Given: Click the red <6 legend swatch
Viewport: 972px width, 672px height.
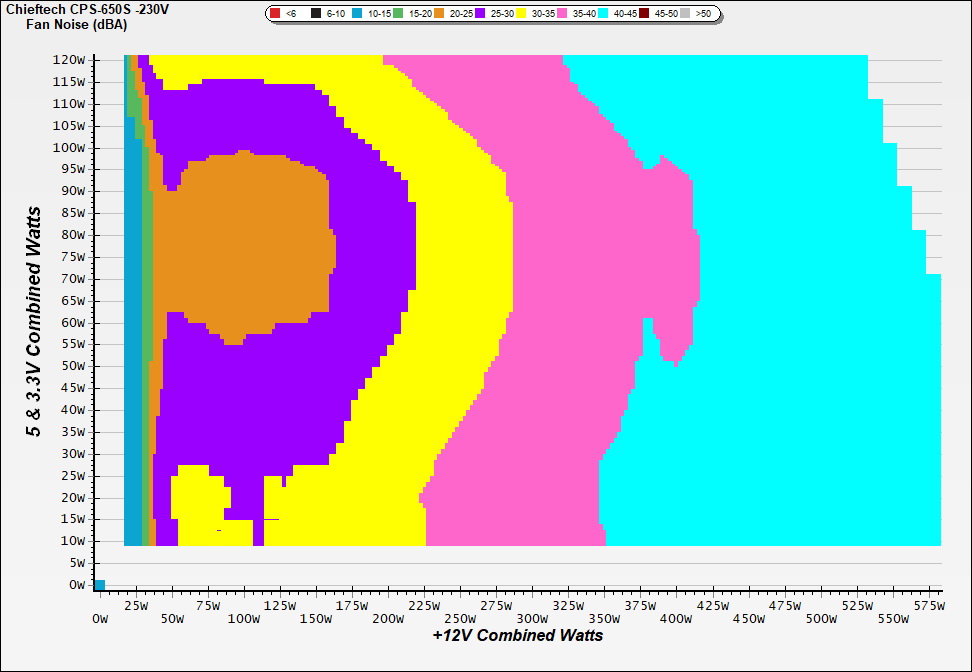Looking at the screenshot, I should coord(275,14).
